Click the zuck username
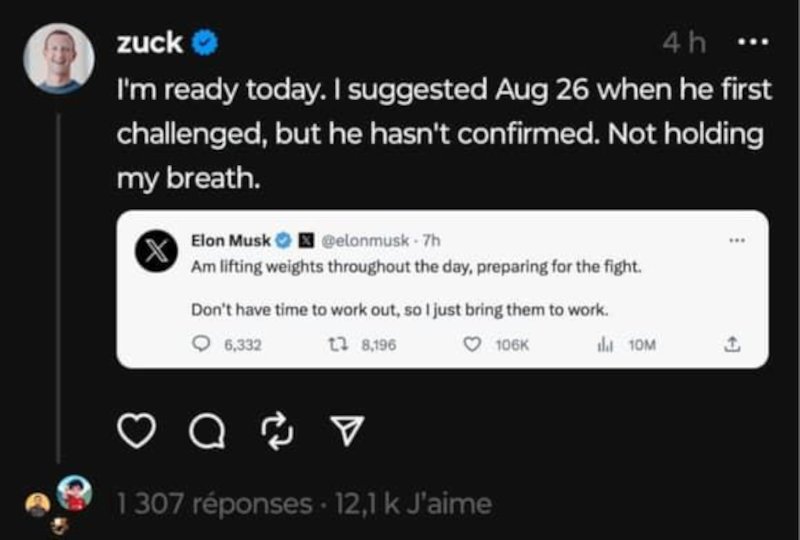 pyautogui.click(x=149, y=42)
